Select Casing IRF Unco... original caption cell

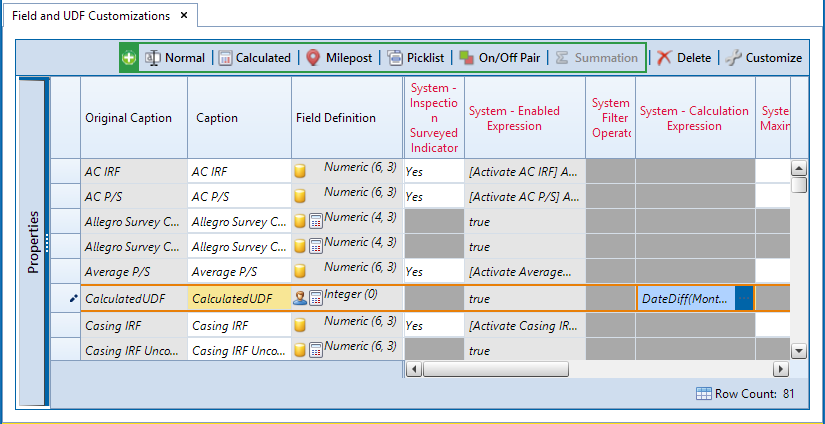pyautogui.click(x=134, y=350)
